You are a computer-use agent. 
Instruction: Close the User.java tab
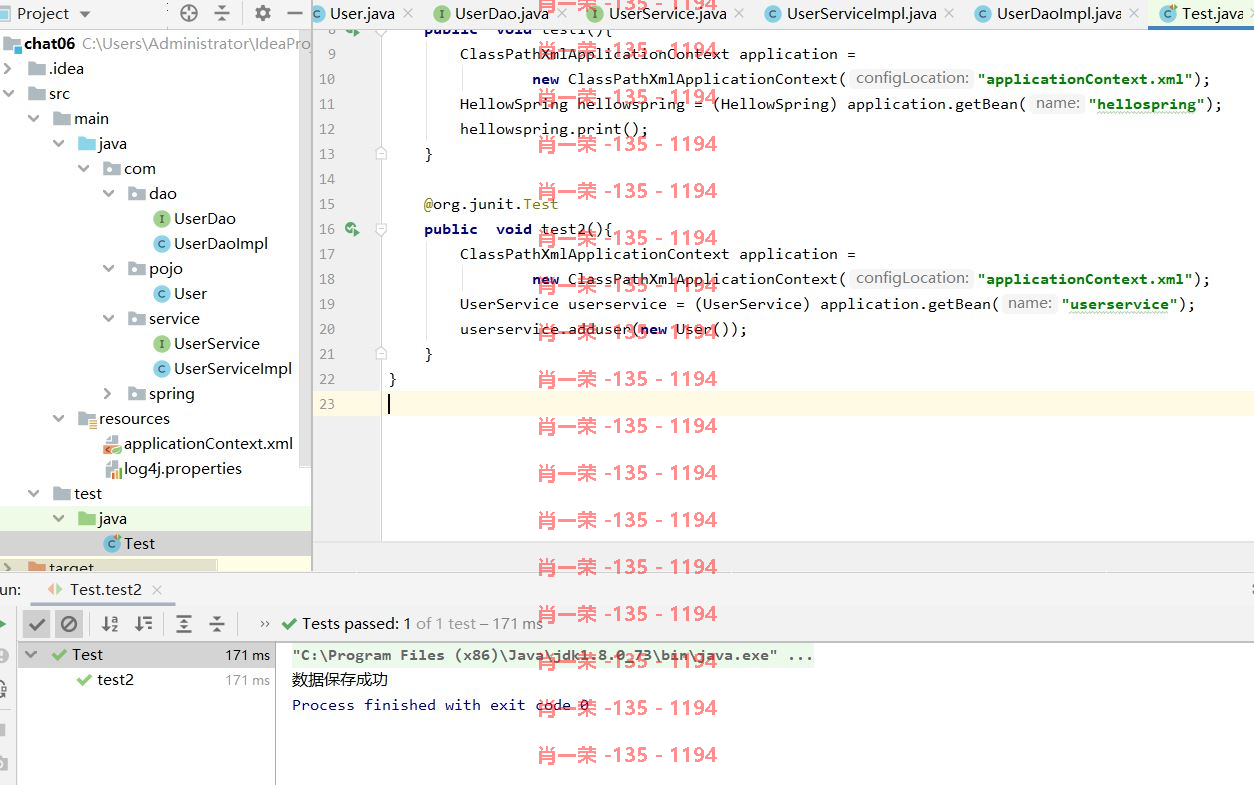tap(410, 14)
